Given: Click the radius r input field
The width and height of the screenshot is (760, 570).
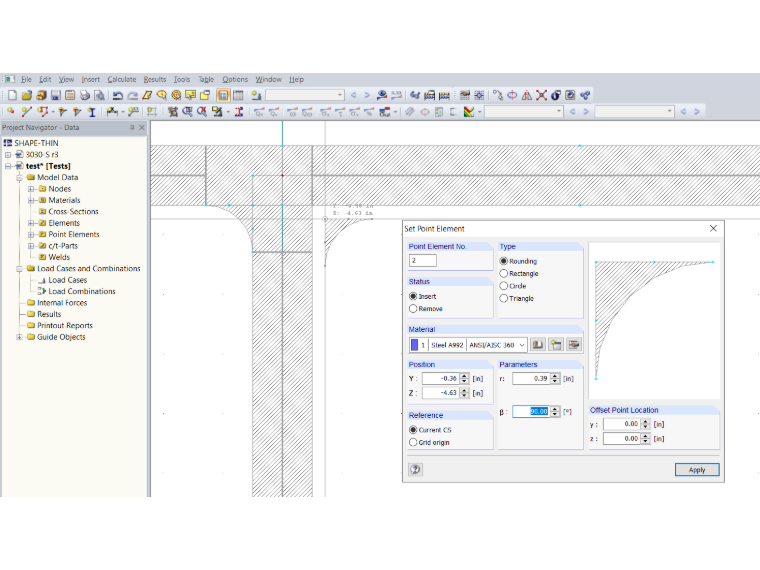Looking at the screenshot, I should coord(531,379).
